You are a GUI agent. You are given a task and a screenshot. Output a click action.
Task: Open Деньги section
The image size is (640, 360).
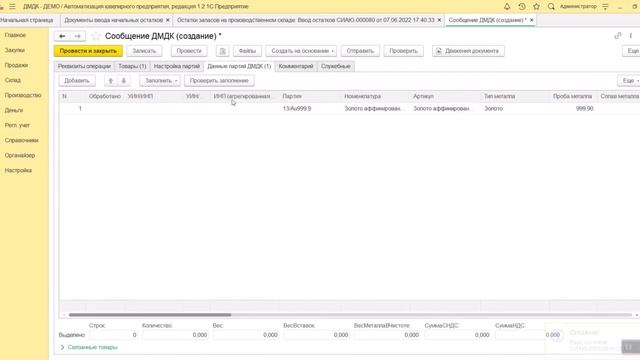pyautogui.click(x=14, y=110)
